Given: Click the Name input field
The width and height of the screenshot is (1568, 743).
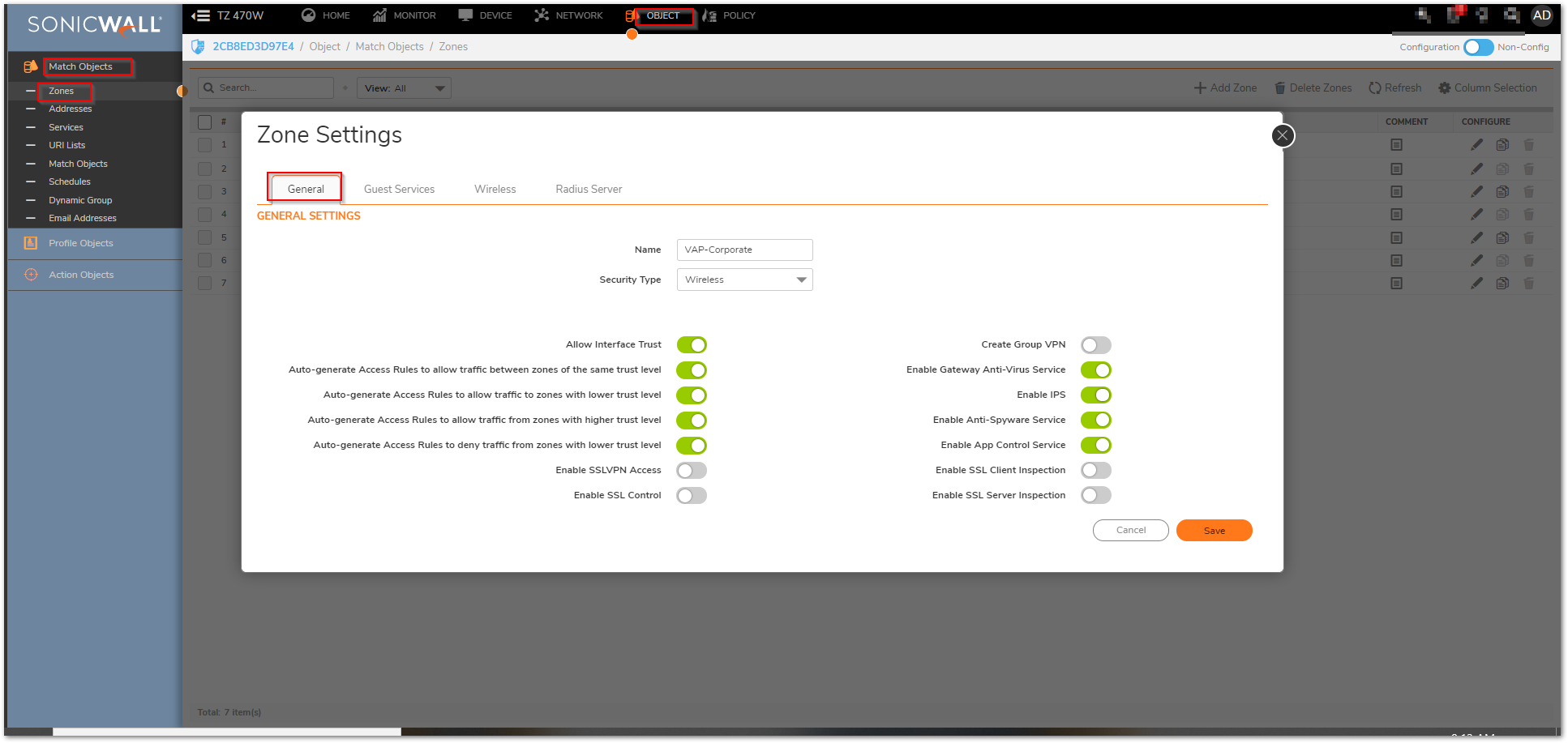Looking at the screenshot, I should tap(744, 250).
